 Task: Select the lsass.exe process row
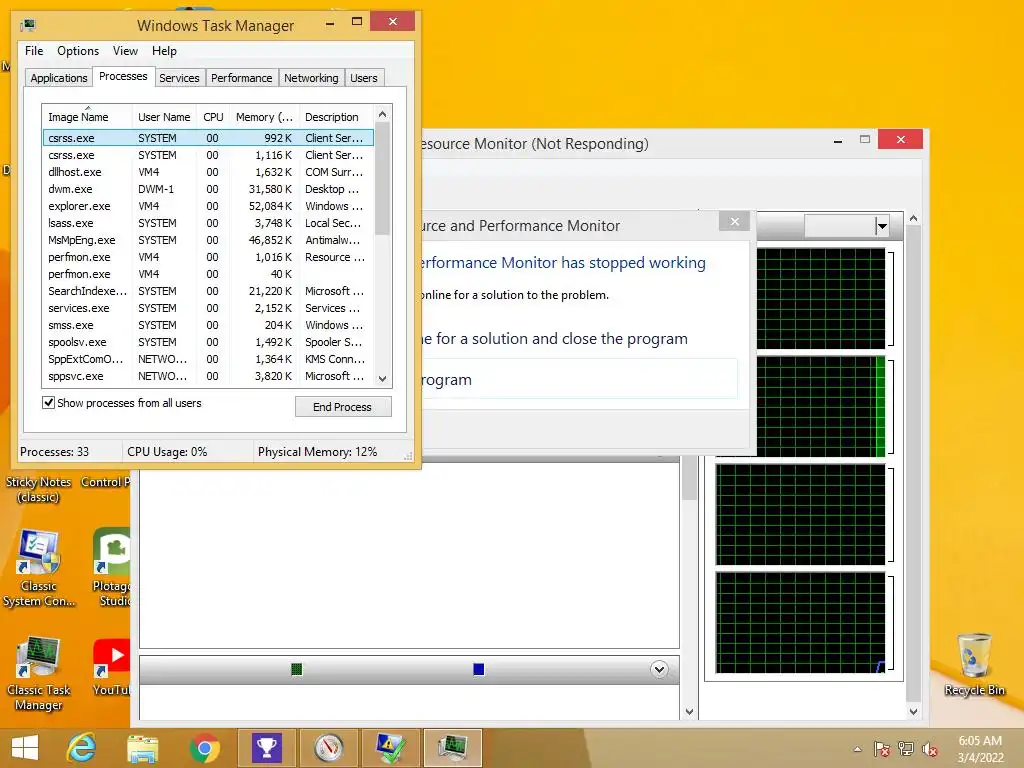tap(208, 223)
